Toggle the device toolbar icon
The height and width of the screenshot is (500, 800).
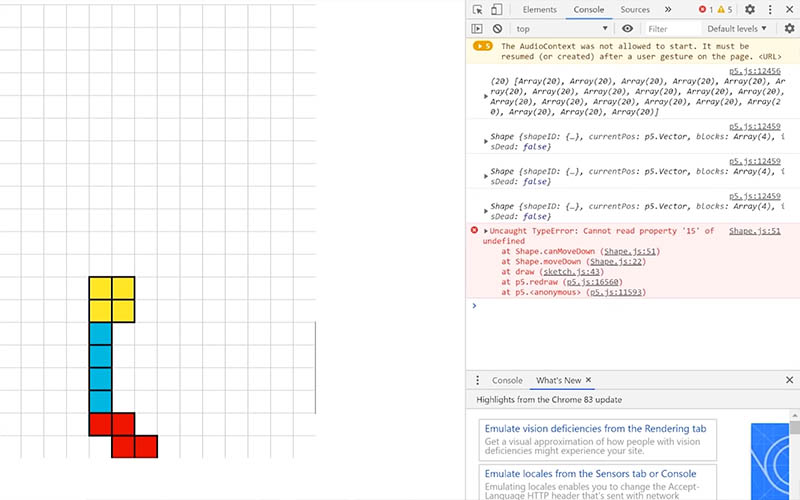(496, 10)
